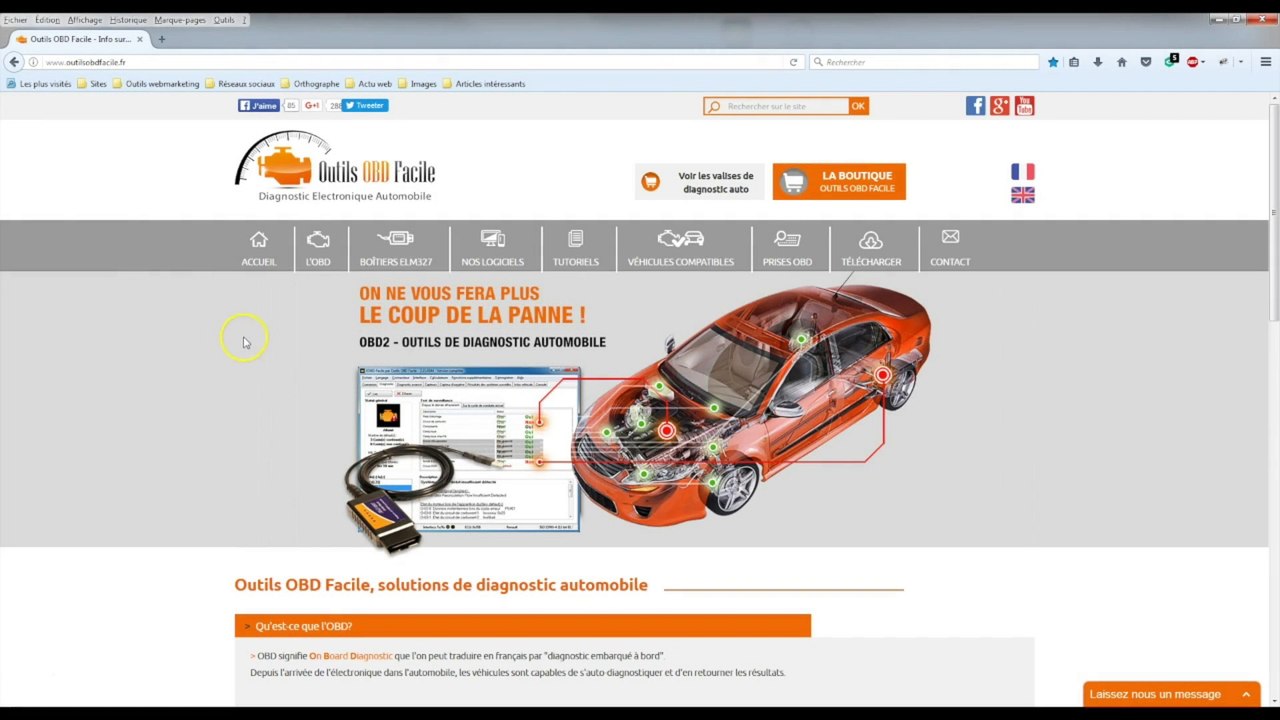Open the Nos Logiciels navigation item
Screen dimensions: 1280x720
coord(492,248)
